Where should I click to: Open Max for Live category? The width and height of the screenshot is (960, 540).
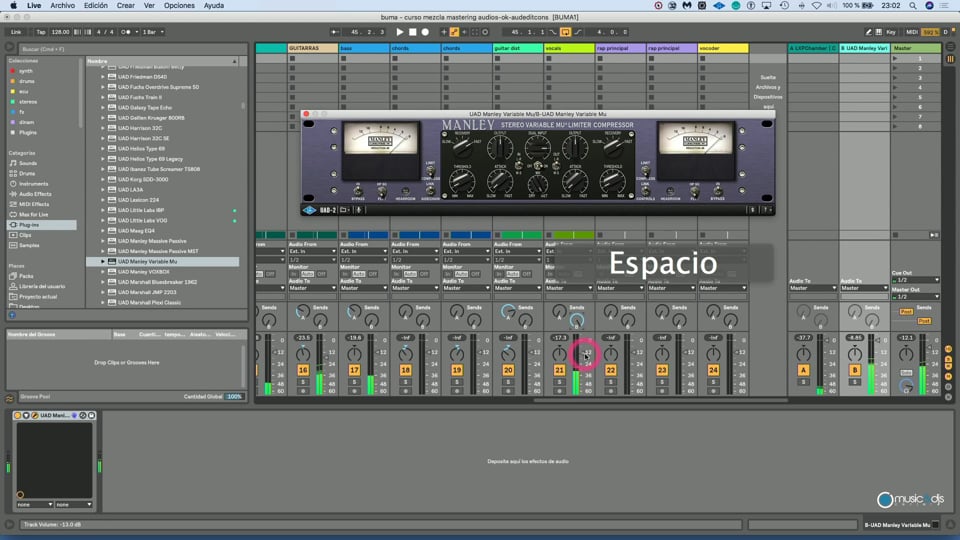[x=33, y=214]
